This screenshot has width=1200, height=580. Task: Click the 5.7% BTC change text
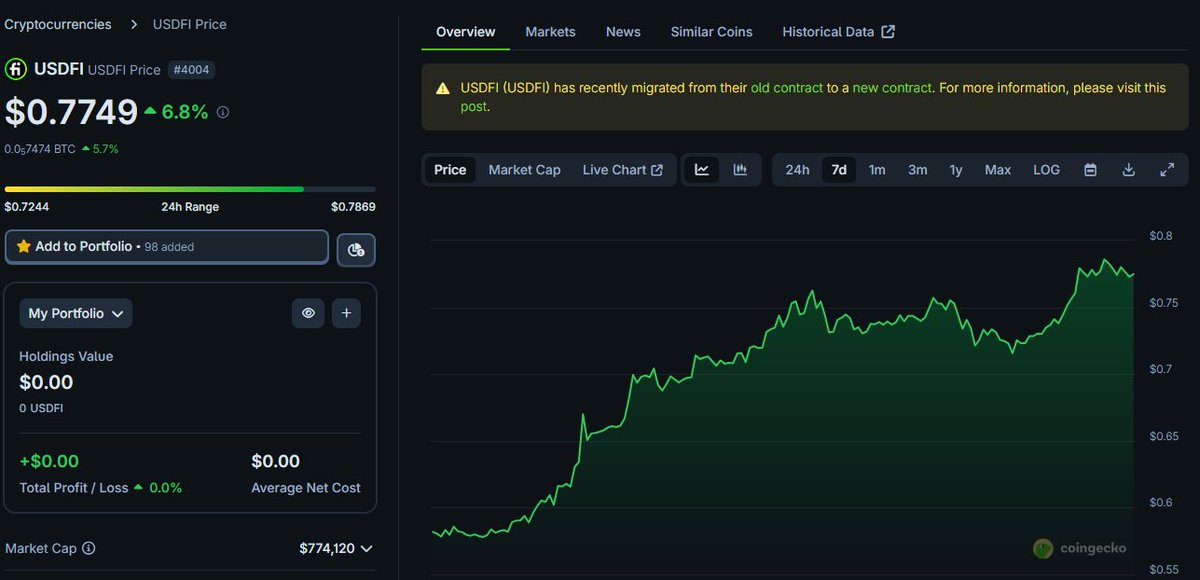[99, 149]
